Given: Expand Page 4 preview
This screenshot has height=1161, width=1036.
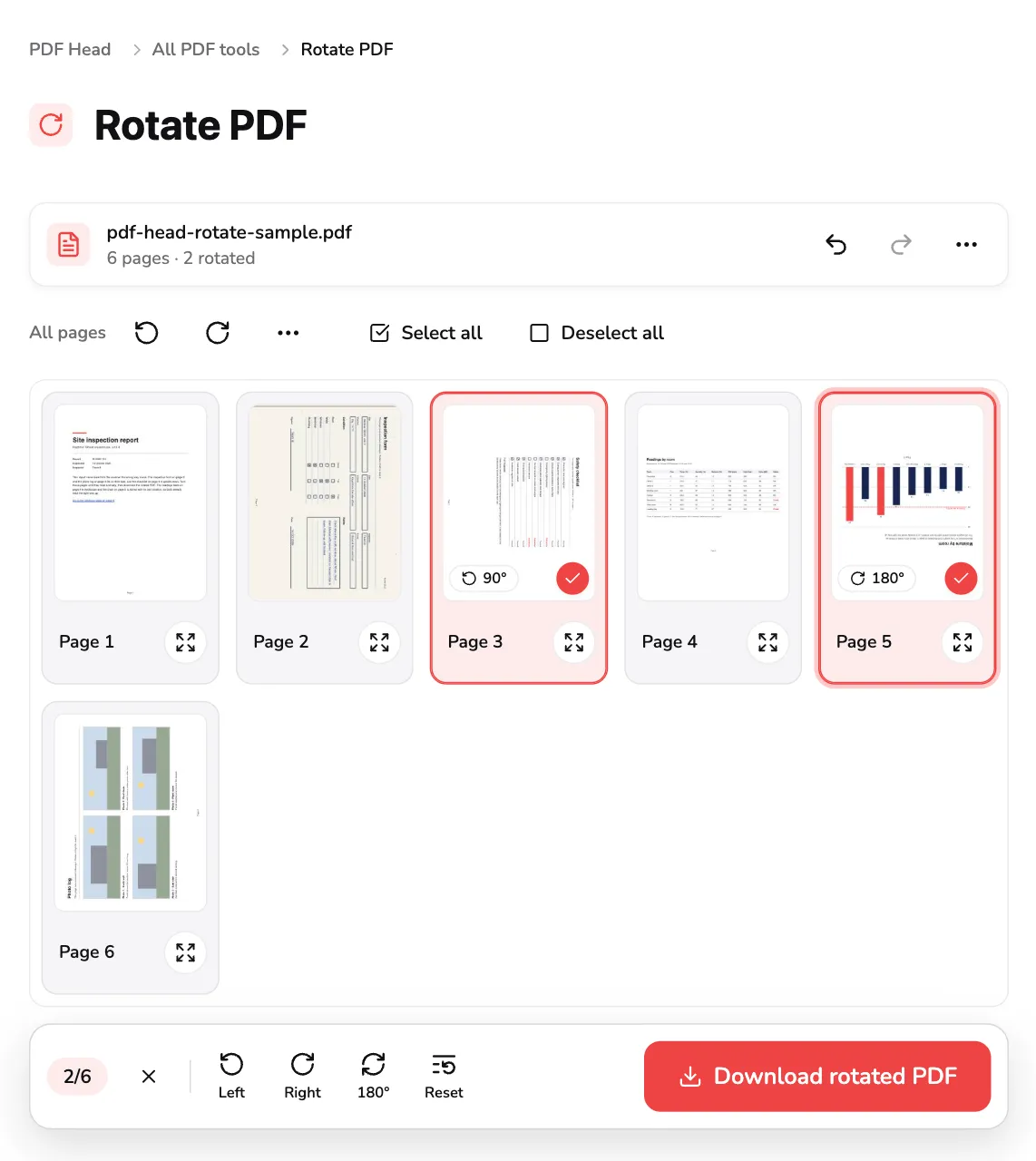Looking at the screenshot, I should pyautogui.click(x=767, y=642).
